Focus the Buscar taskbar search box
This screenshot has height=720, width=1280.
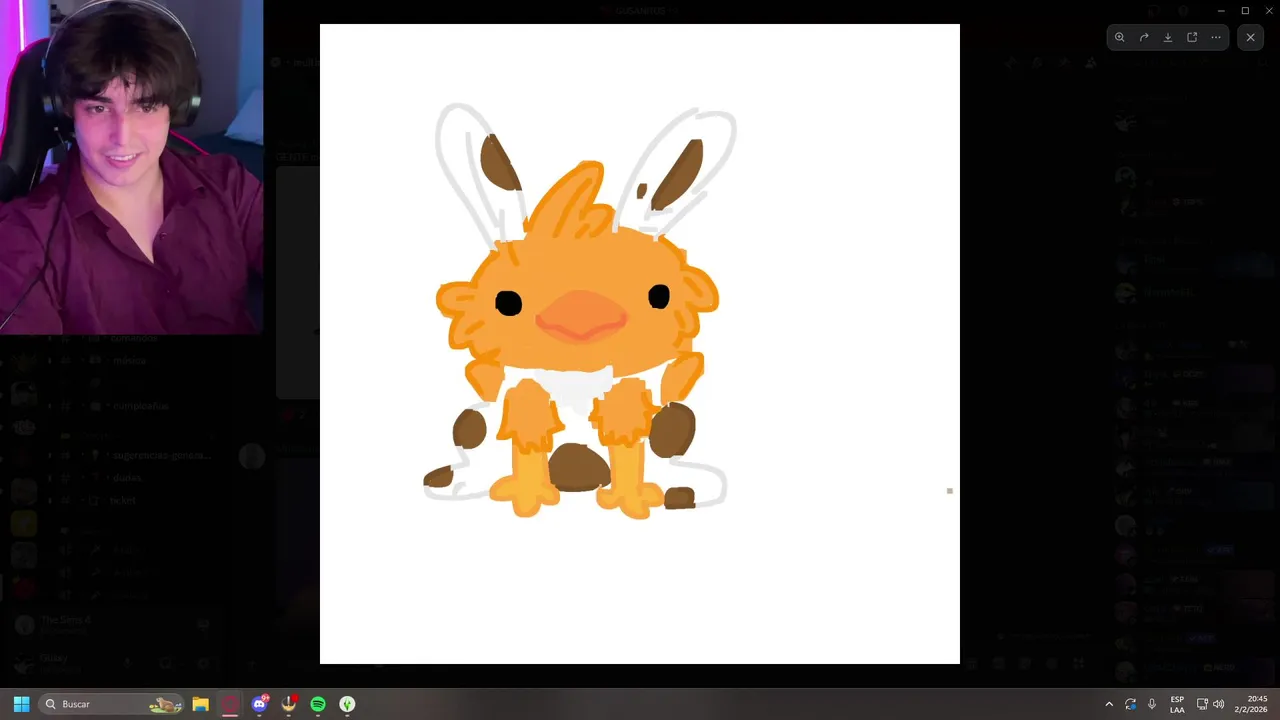(x=112, y=704)
